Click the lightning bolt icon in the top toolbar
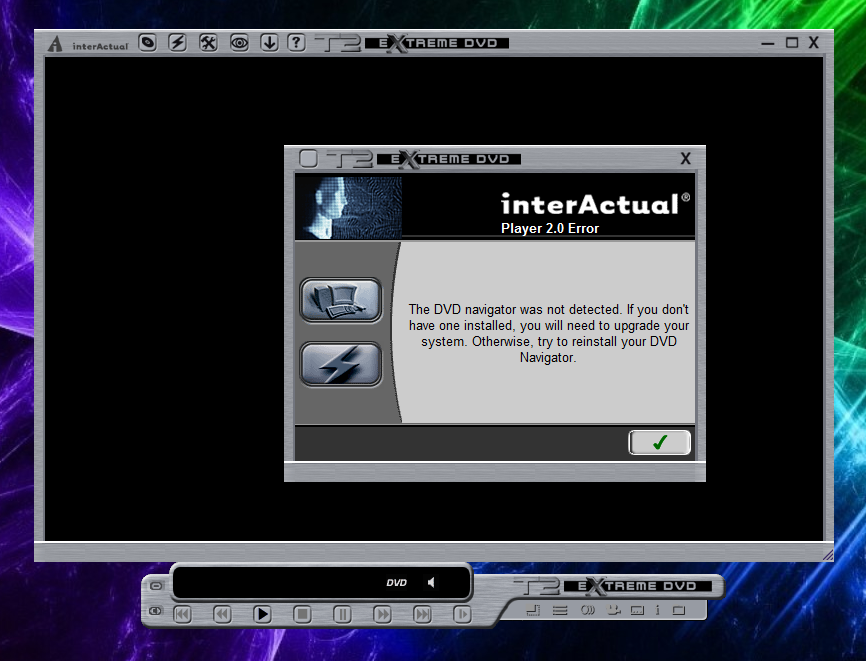Screen dimensions: 866x661 177,43
